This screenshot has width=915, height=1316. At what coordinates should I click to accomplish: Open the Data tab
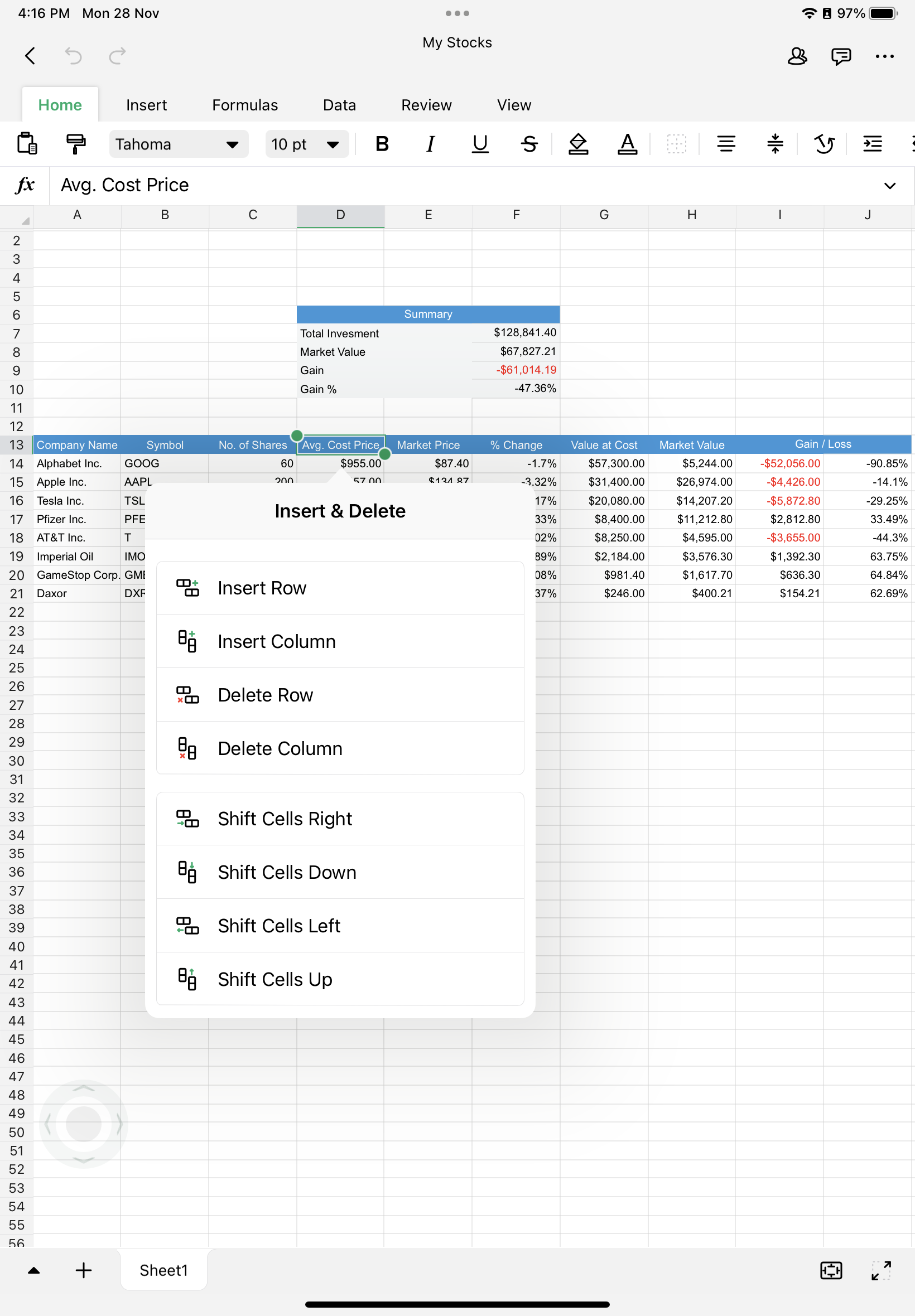click(x=339, y=105)
